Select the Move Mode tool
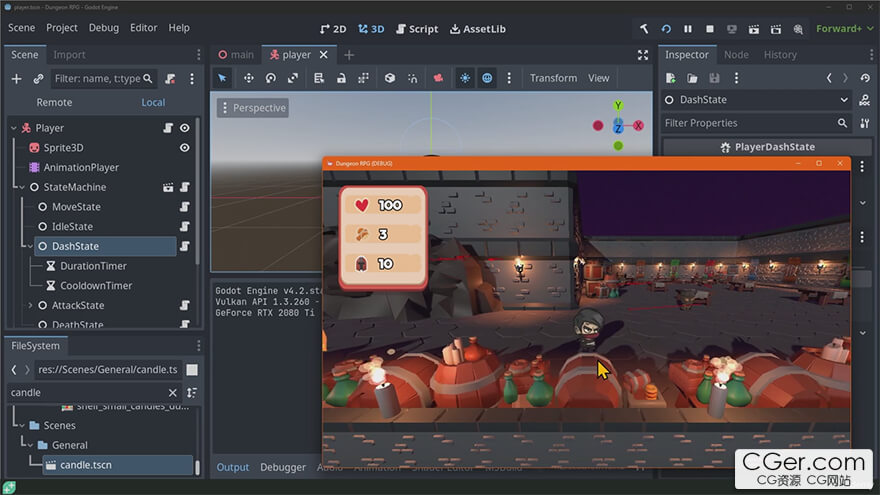The width and height of the screenshot is (880, 495). (249, 78)
